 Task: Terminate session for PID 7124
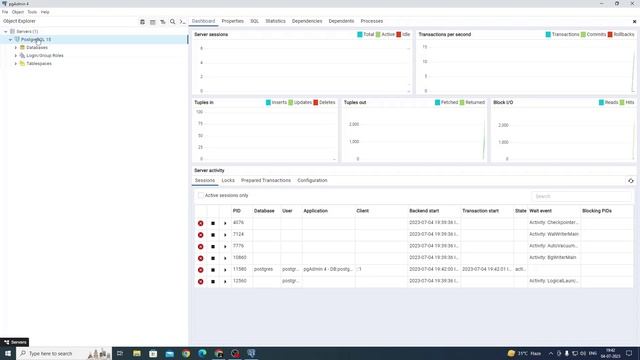coord(200,235)
